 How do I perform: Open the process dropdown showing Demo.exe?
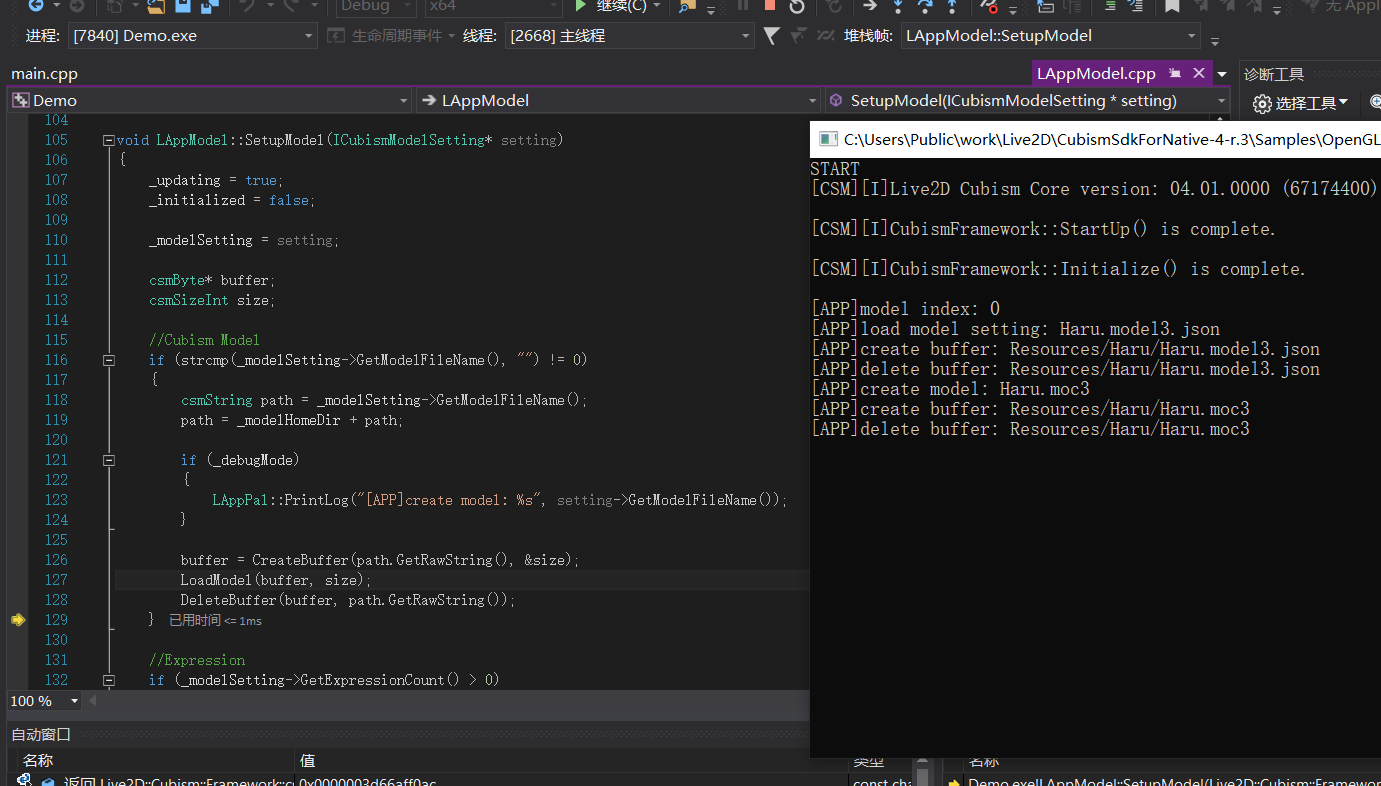(x=309, y=36)
